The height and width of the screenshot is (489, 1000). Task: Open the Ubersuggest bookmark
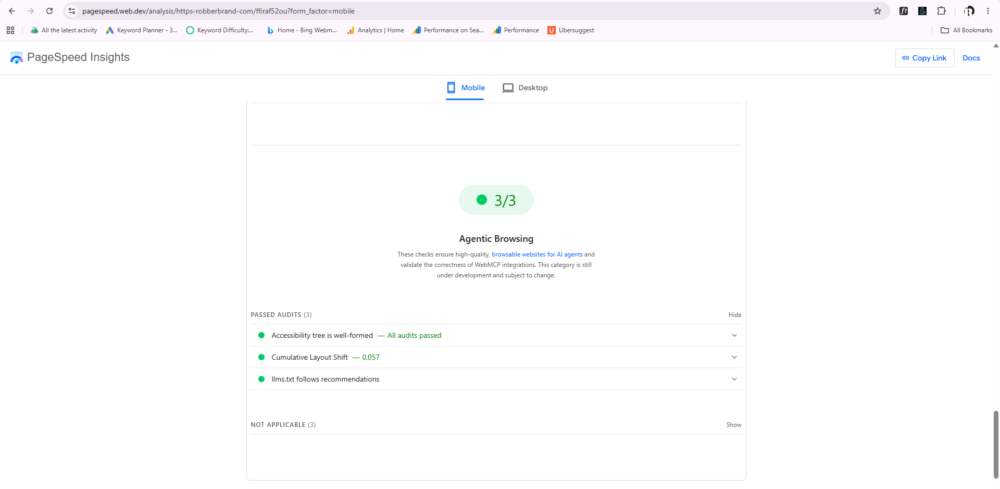pyautogui.click(x=571, y=30)
